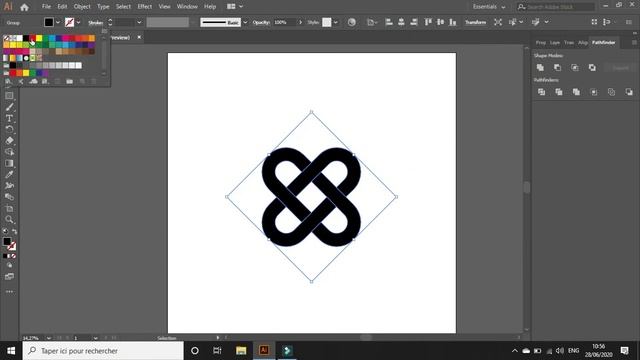
Task: Switch to the Layers panel tab
Action: [555, 42]
